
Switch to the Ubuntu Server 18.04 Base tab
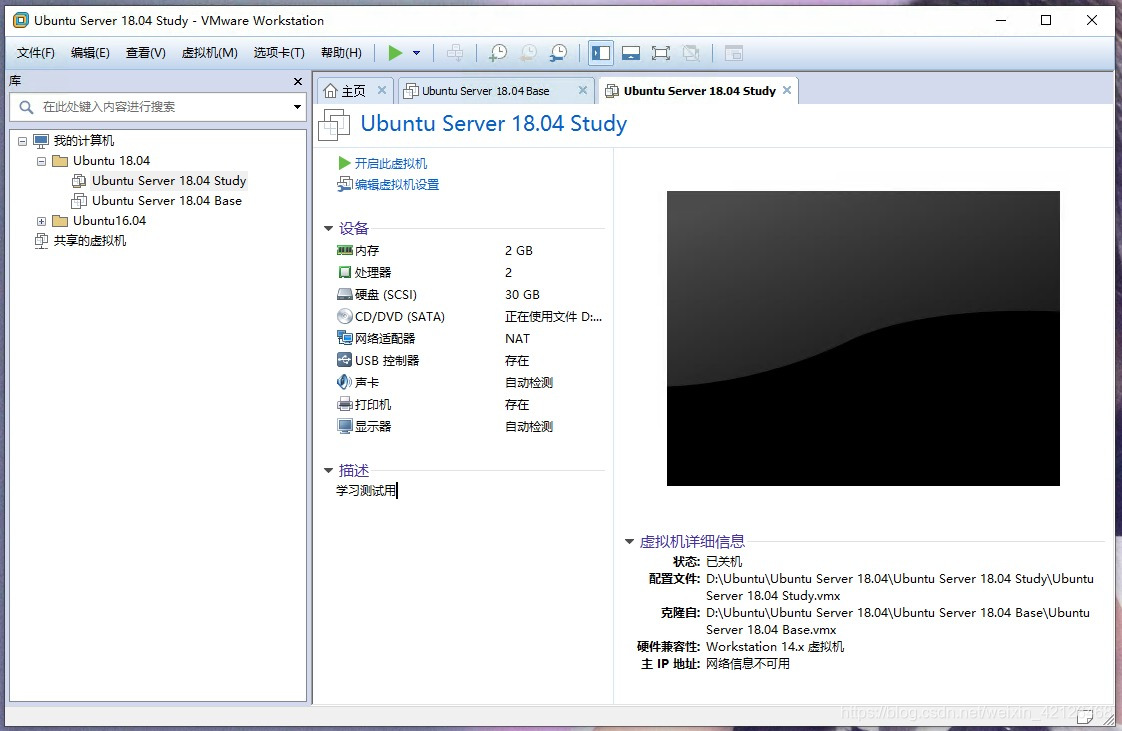[x=486, y=91]
